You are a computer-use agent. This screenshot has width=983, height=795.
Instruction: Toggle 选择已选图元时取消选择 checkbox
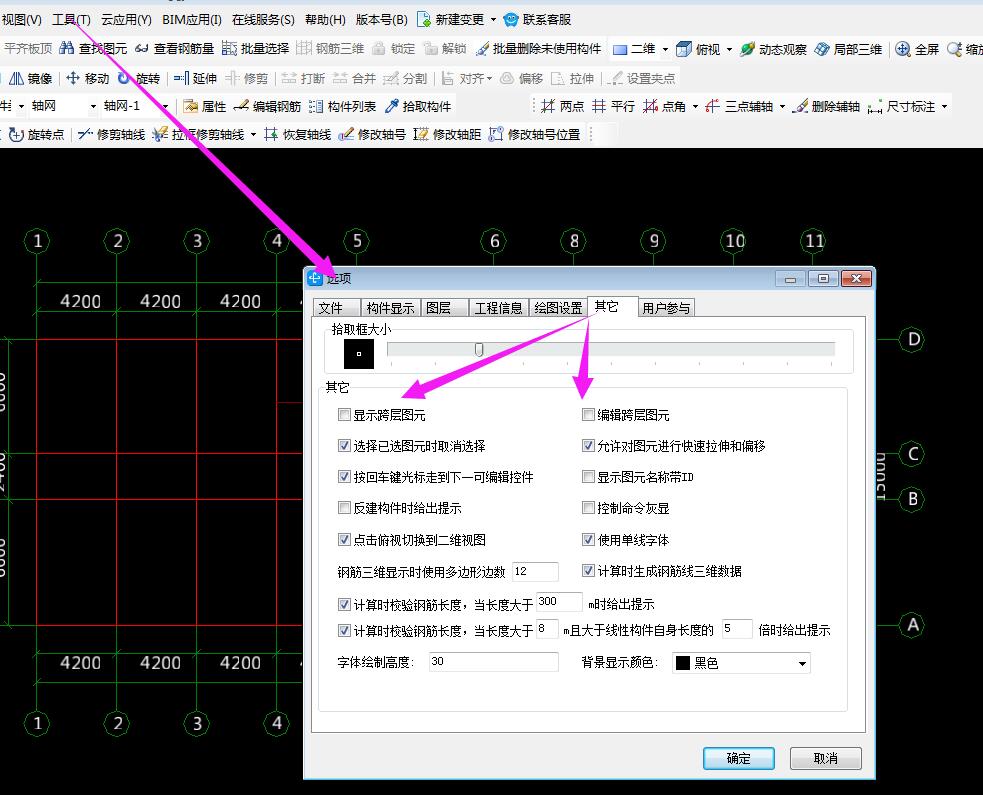[344, 445]
